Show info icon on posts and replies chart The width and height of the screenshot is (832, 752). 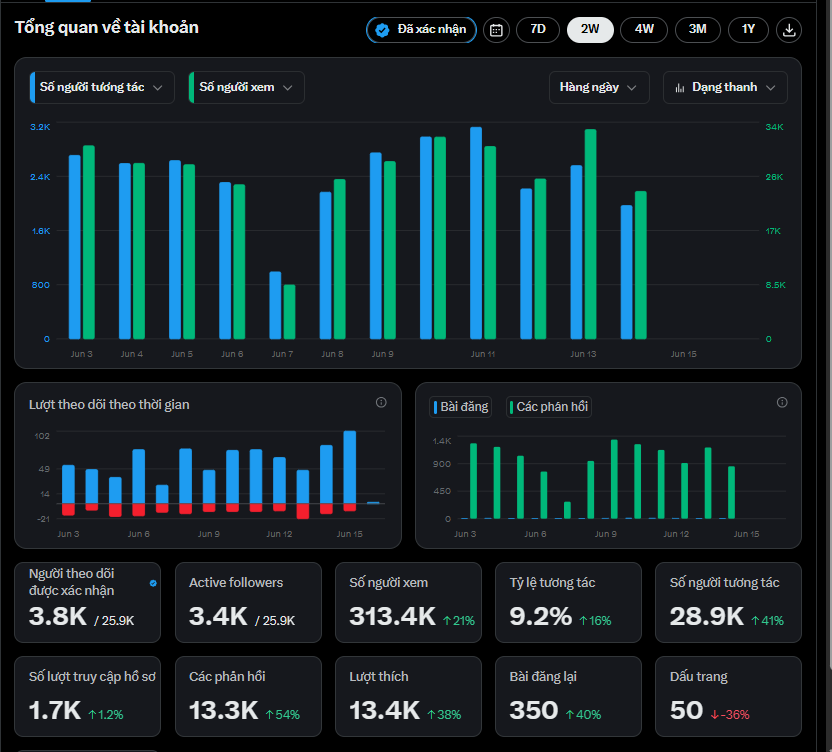[x=782, y=402]
